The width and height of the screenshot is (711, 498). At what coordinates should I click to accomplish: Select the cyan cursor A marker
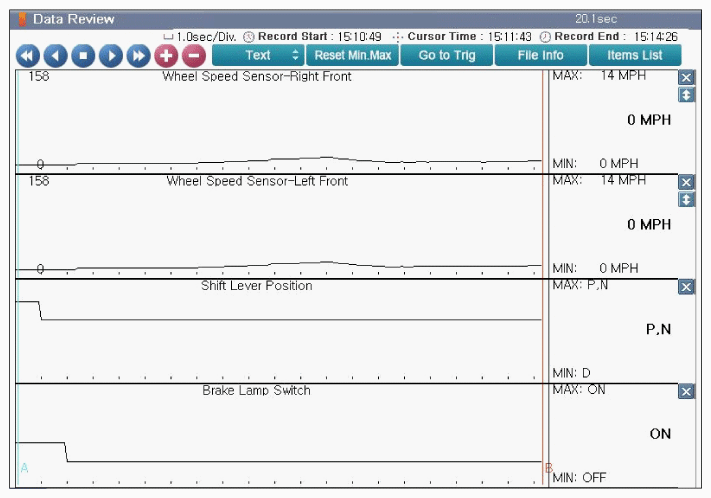click(24, 468)
